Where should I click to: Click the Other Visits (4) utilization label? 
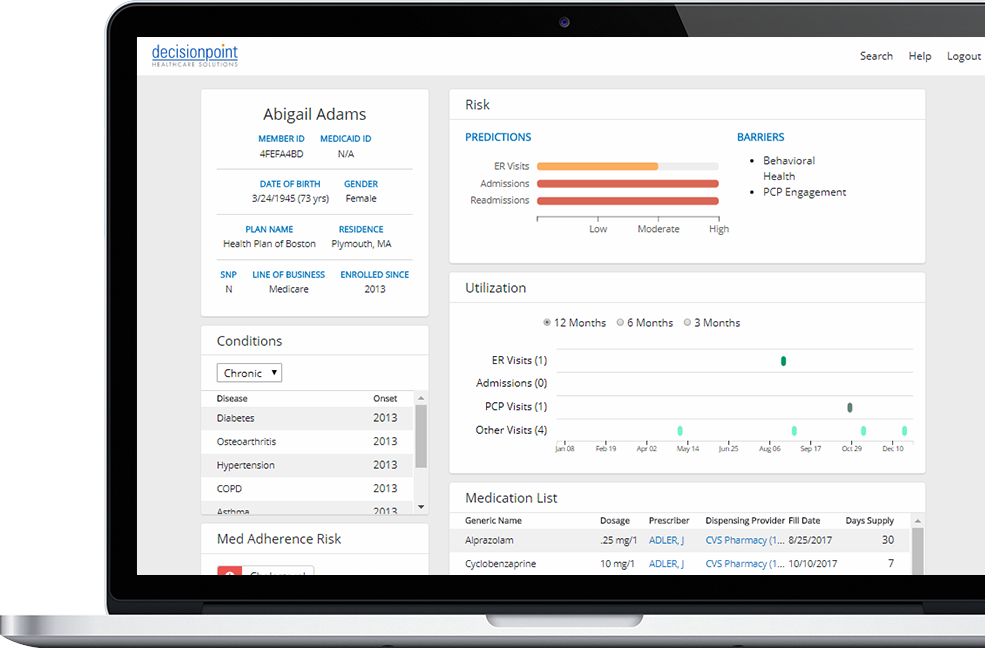[511, 430]
